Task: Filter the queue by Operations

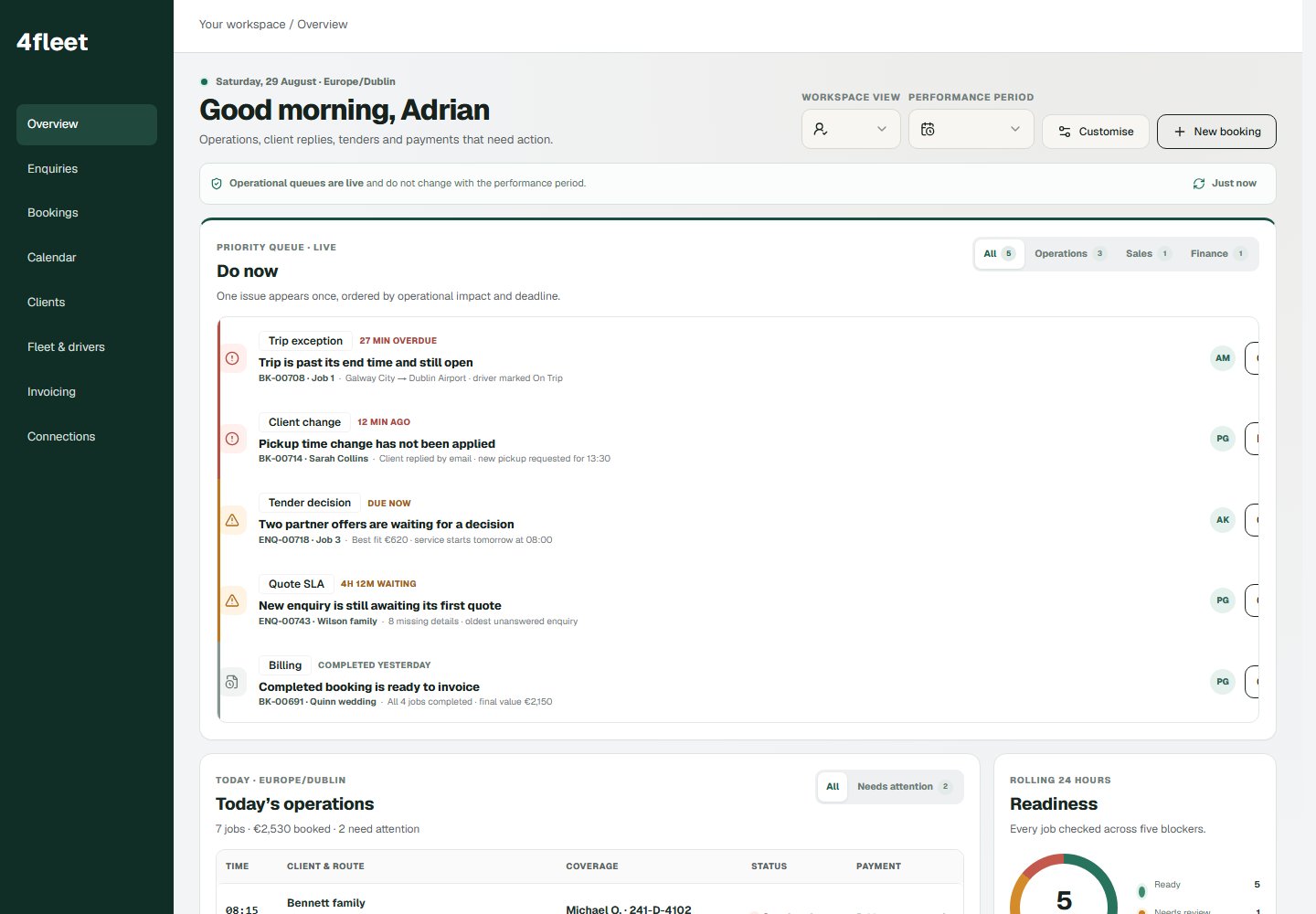Action: pos(1070,254)
